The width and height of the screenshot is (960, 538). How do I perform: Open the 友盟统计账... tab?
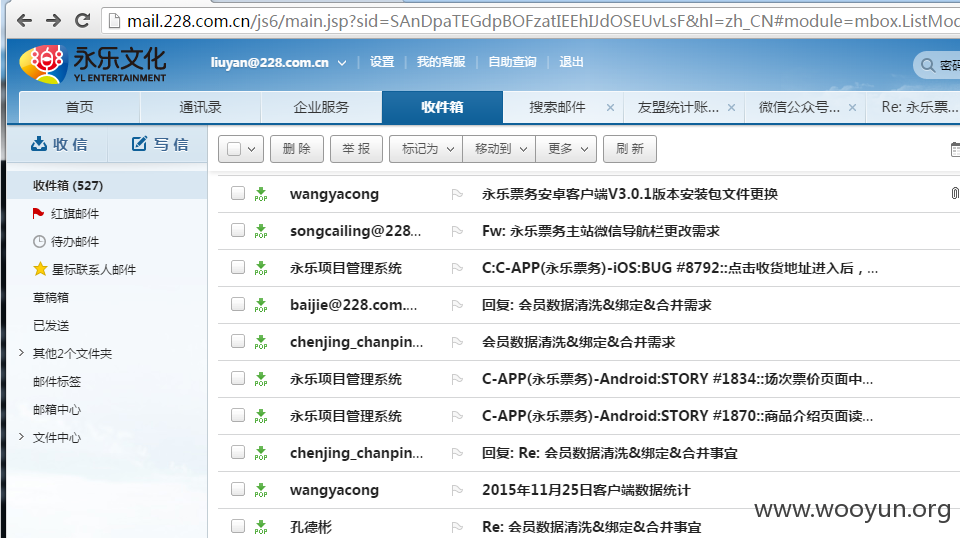(x=678, y=107)
